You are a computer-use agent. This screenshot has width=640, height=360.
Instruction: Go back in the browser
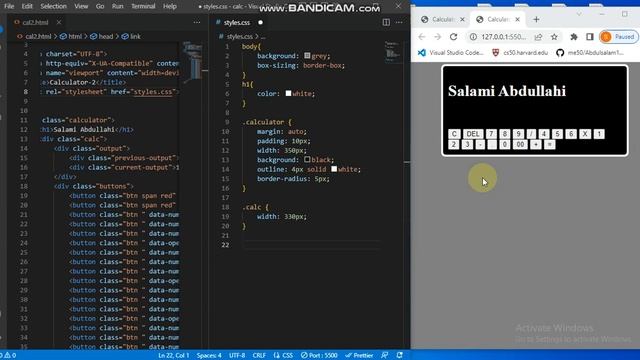click(422, 37)
